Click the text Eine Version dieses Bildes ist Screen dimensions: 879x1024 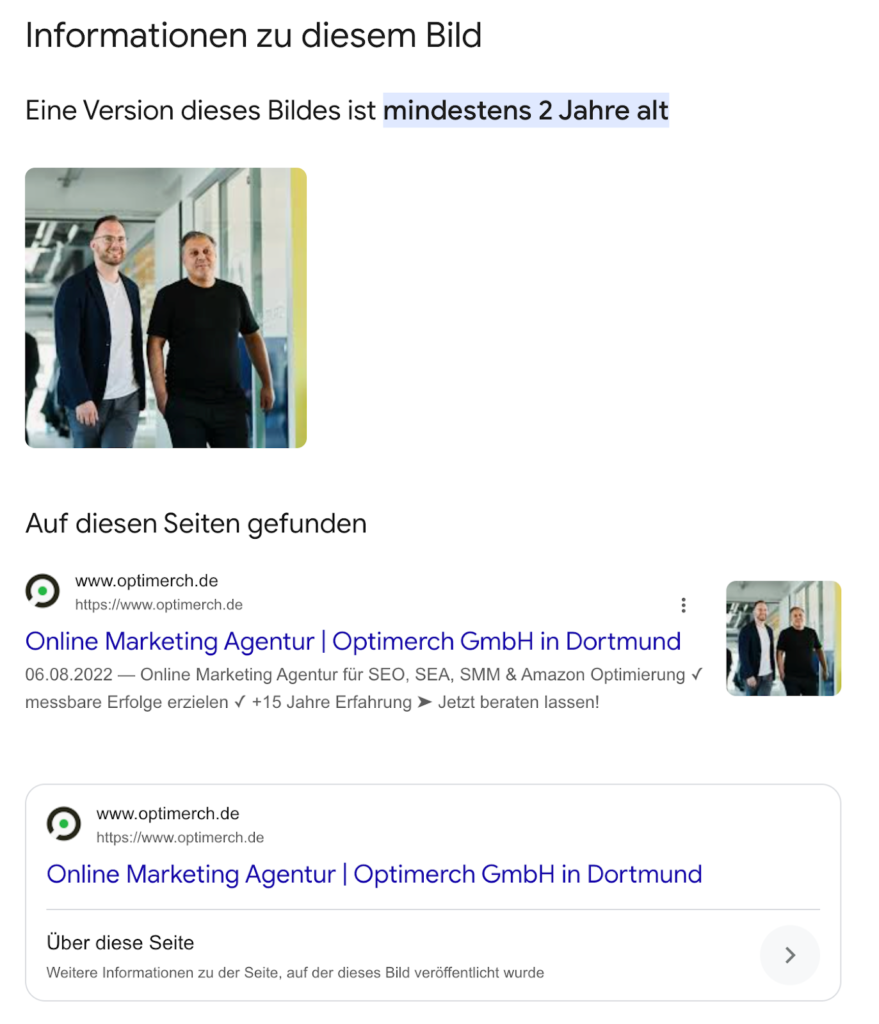(201, 110)
